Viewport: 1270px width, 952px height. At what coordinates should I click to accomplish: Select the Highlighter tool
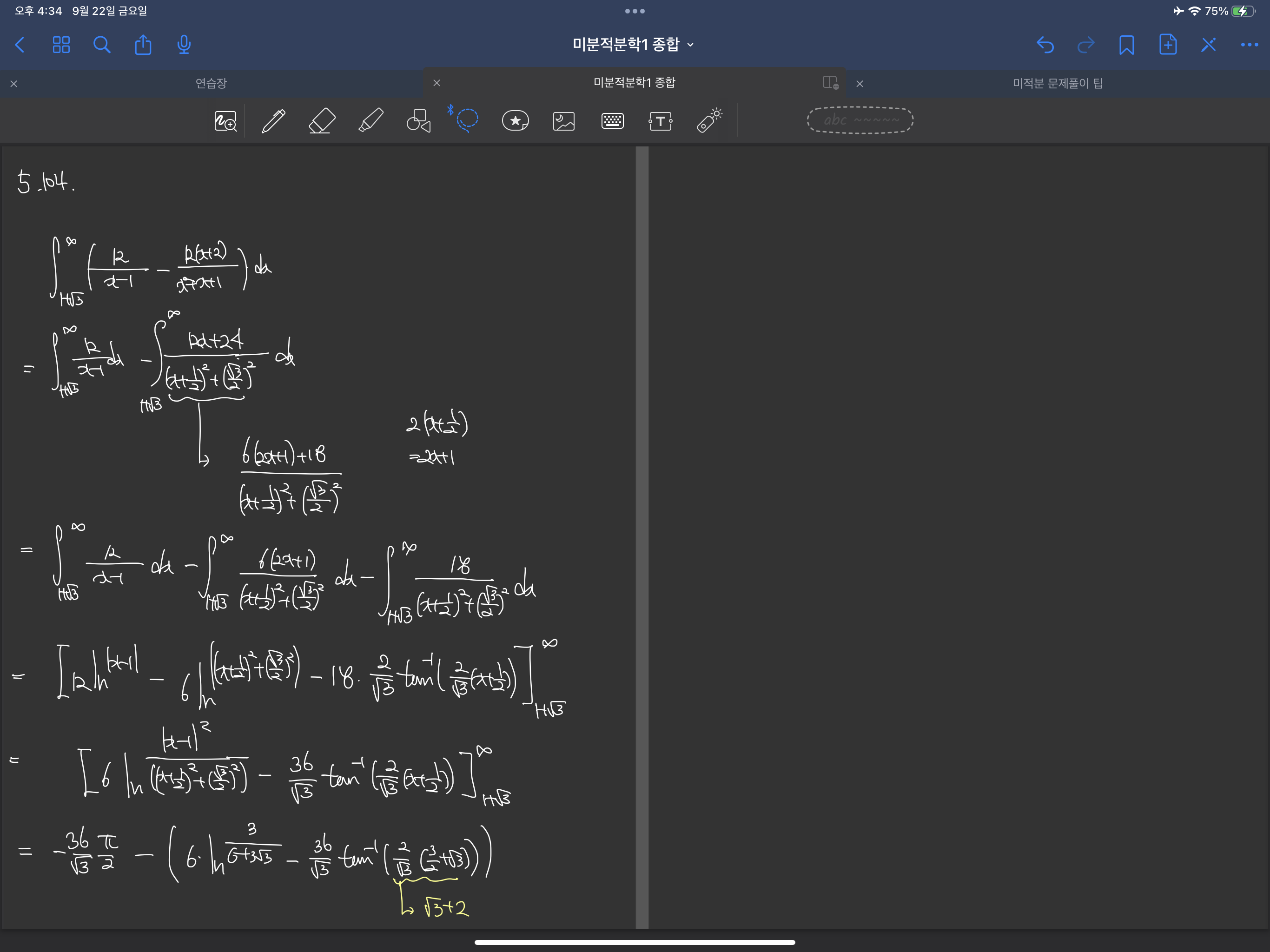tap(370, 120)
